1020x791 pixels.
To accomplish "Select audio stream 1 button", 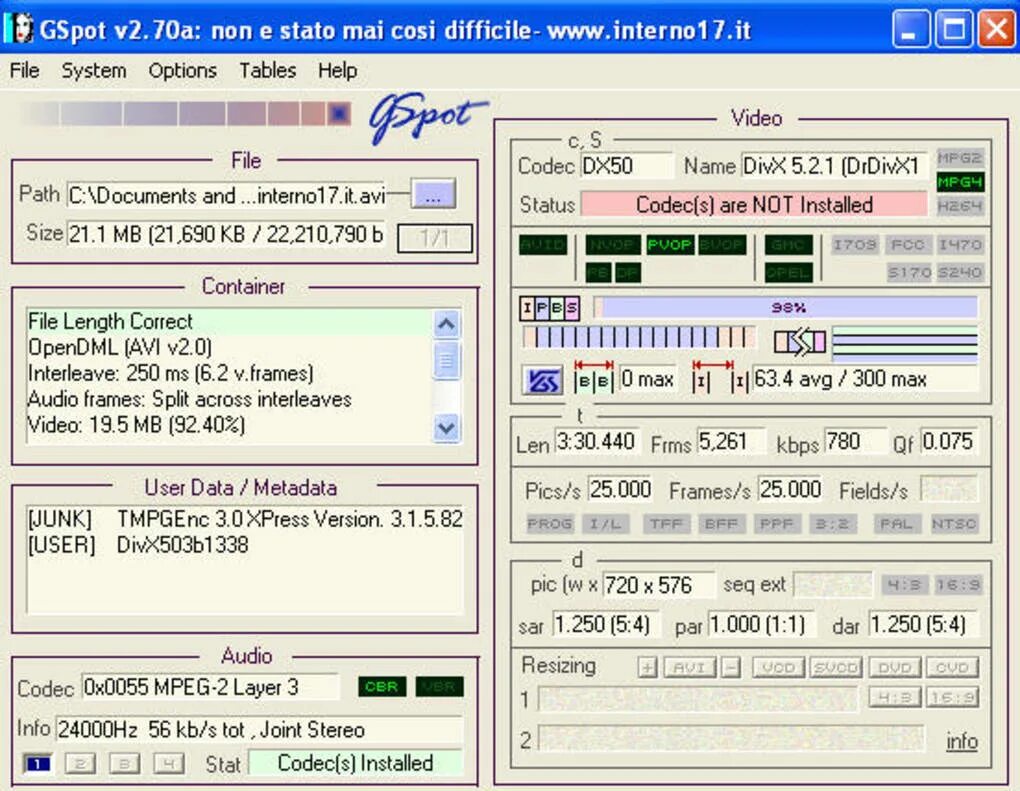I will 38,764.
